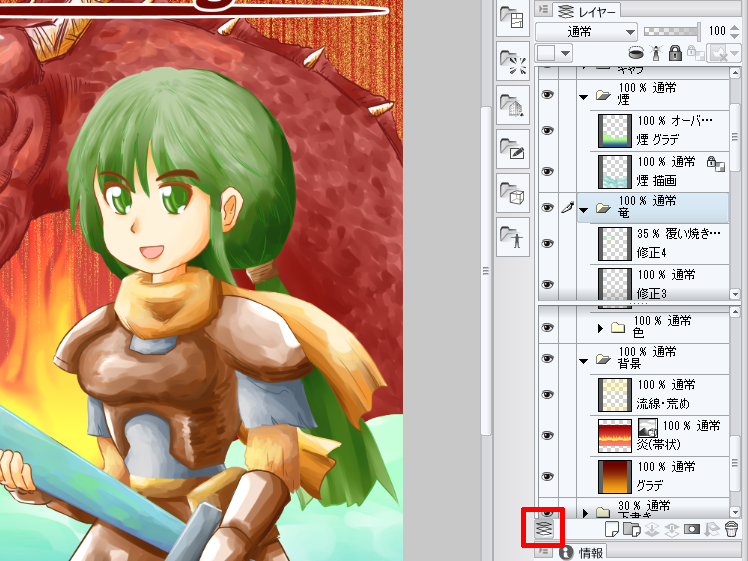Hide the 煙 グラデ layer

point(548,130)
